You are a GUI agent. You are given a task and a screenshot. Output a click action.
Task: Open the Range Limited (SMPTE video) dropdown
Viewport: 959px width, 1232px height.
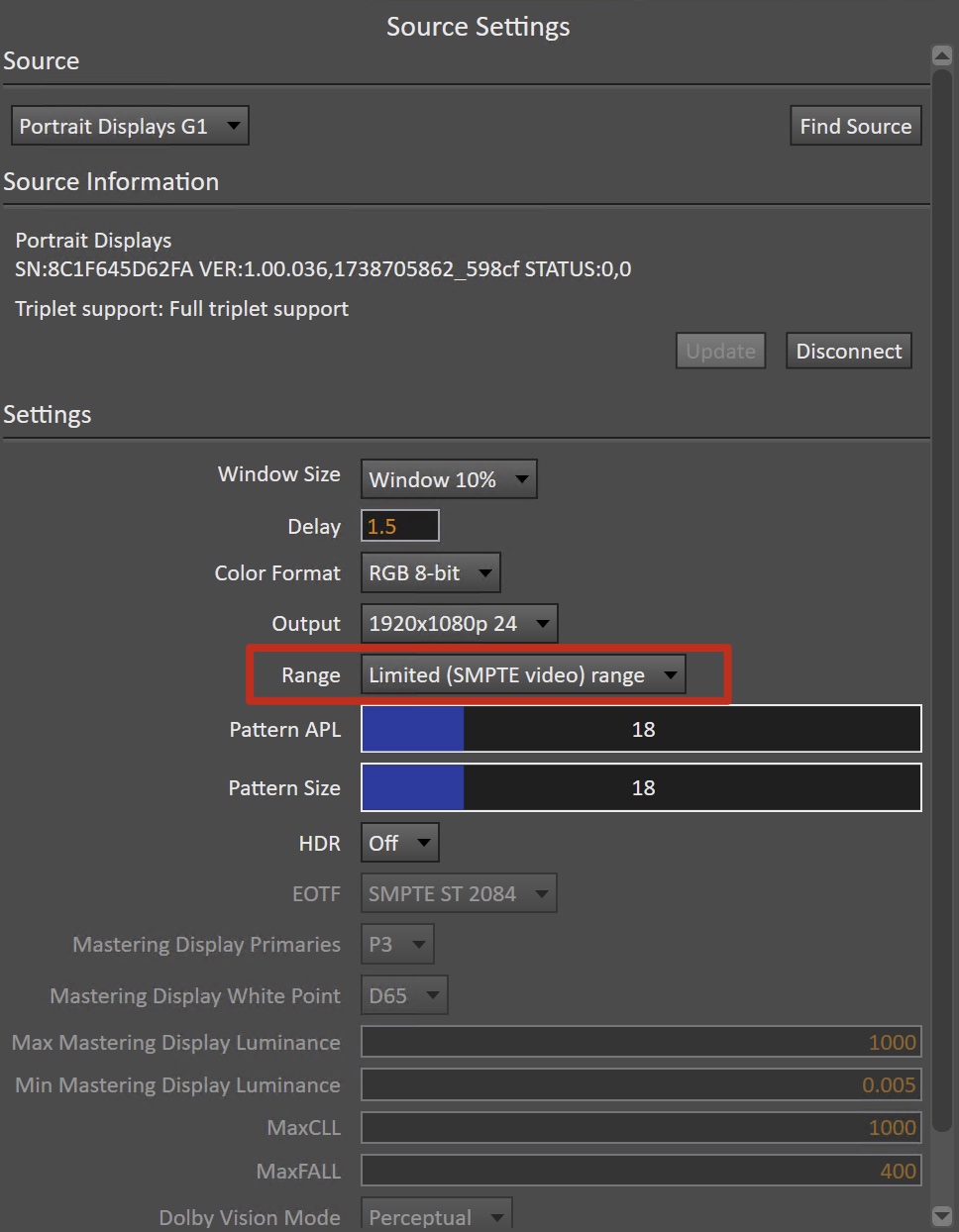522,675
